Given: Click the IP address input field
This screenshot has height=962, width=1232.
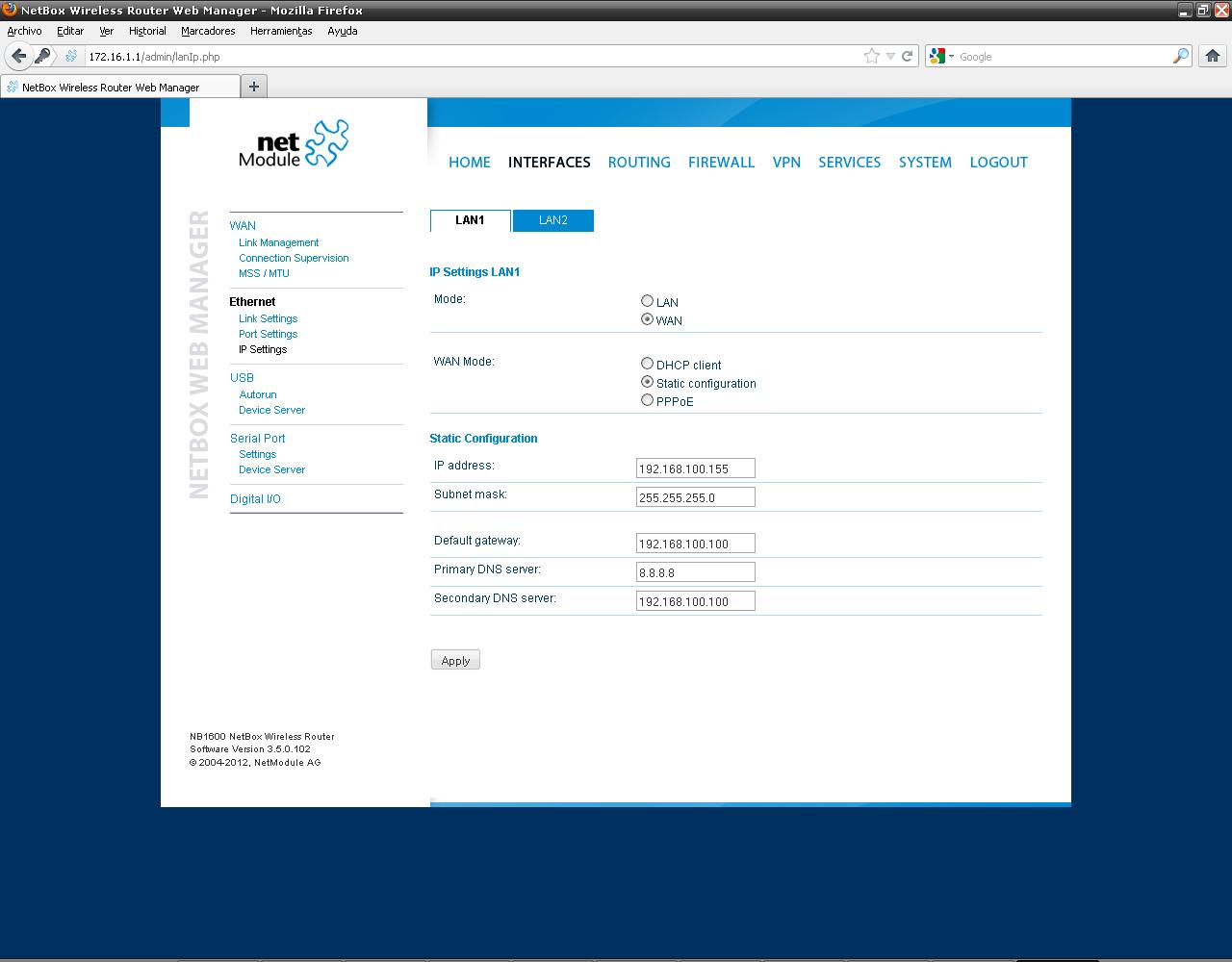Looking at the screenshot, I should coord(696,468).
